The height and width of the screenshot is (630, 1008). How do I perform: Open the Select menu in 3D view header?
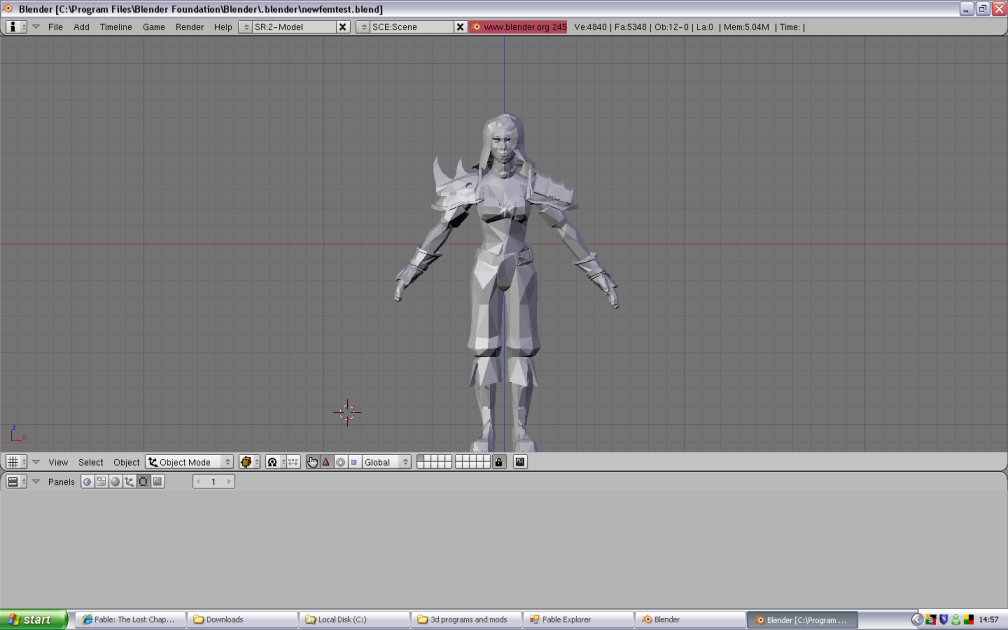coord(91,462)
